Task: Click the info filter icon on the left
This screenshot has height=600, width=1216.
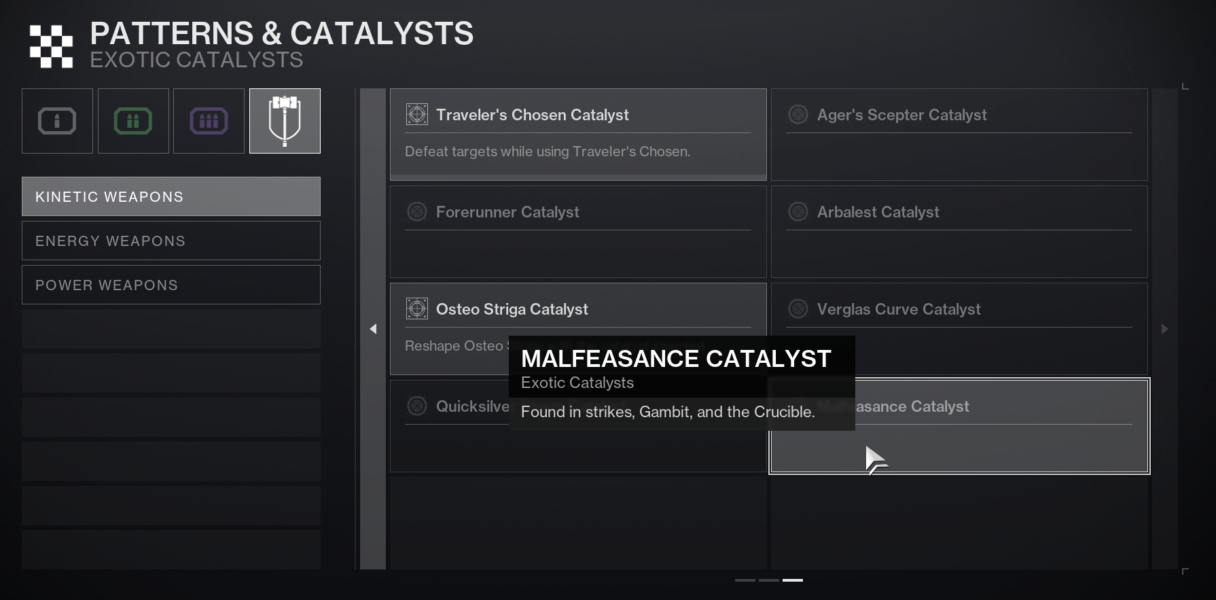Action: click(x=57, y=120)
